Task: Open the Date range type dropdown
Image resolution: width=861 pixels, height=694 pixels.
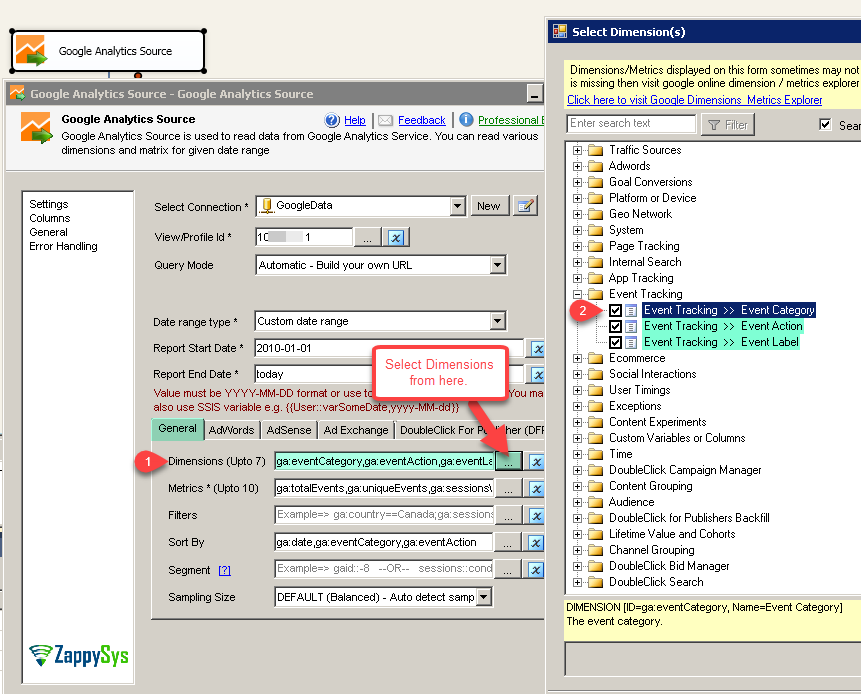Action: click(497, 321)
